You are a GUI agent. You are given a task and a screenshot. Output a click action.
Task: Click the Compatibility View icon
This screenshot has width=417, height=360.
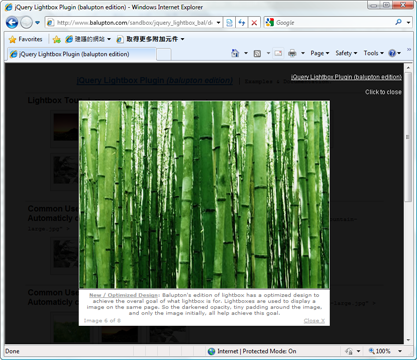click(229, 23)
